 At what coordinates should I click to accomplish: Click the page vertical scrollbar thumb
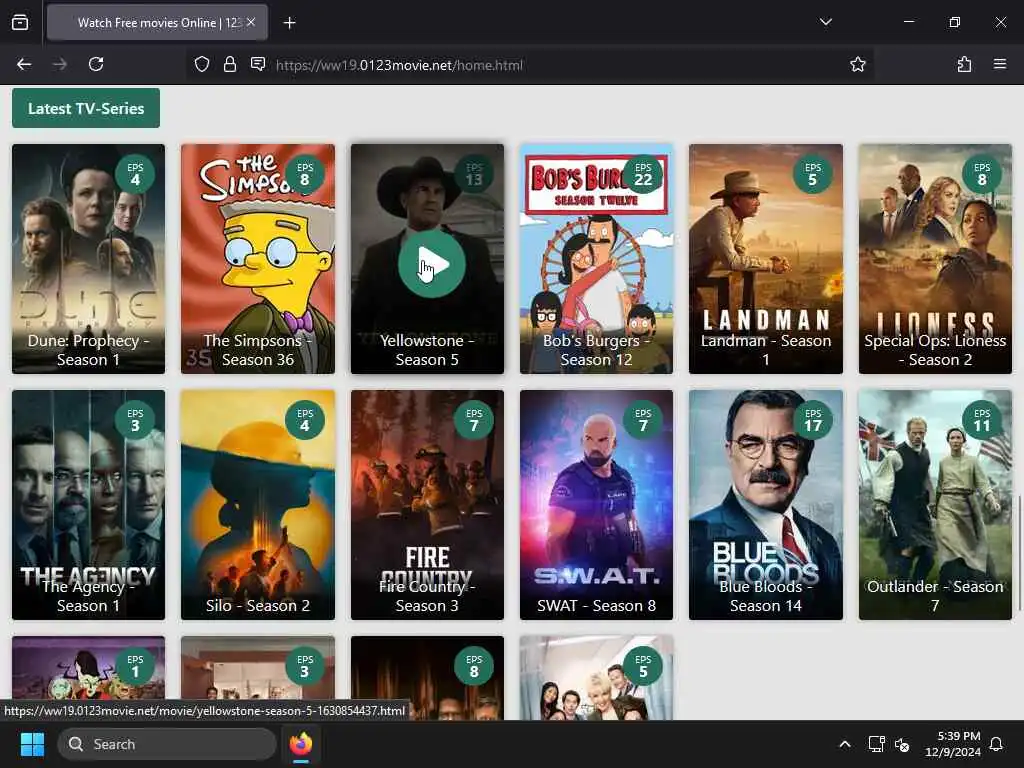click(1019, 554)
